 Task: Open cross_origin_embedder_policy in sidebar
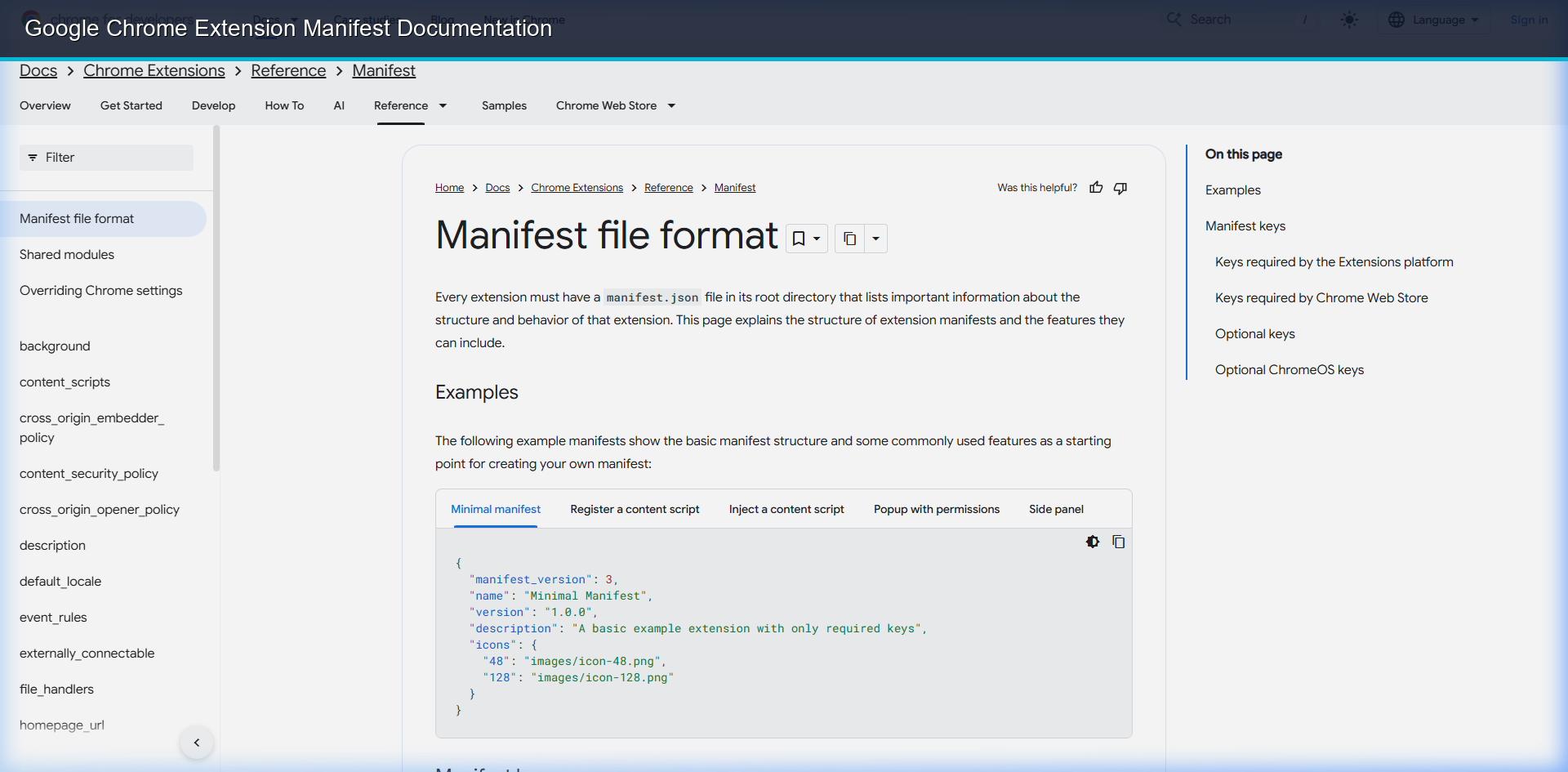click(x=91, y=428)
